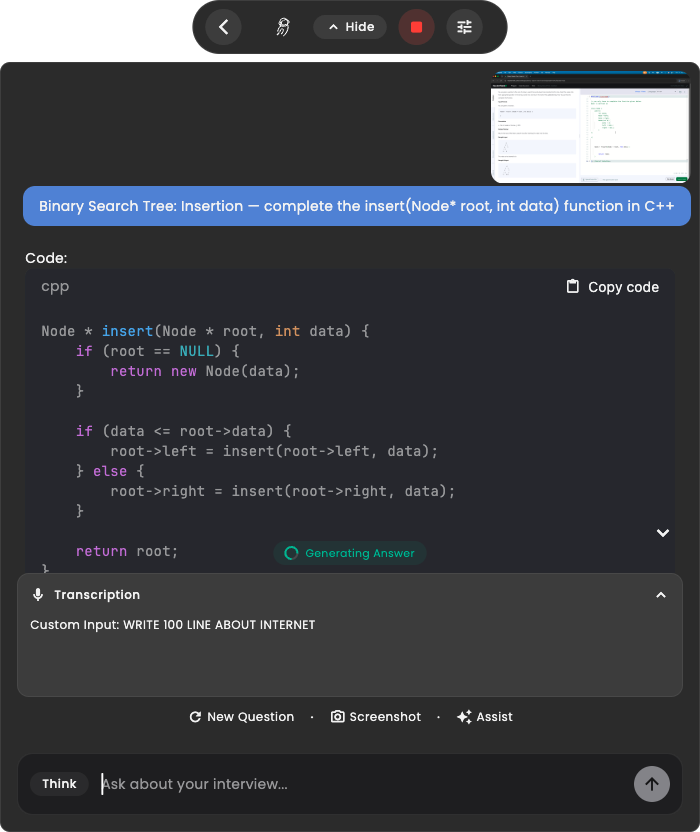Copy code using the clipboard icon
The image size is (700, 832).
573,287
